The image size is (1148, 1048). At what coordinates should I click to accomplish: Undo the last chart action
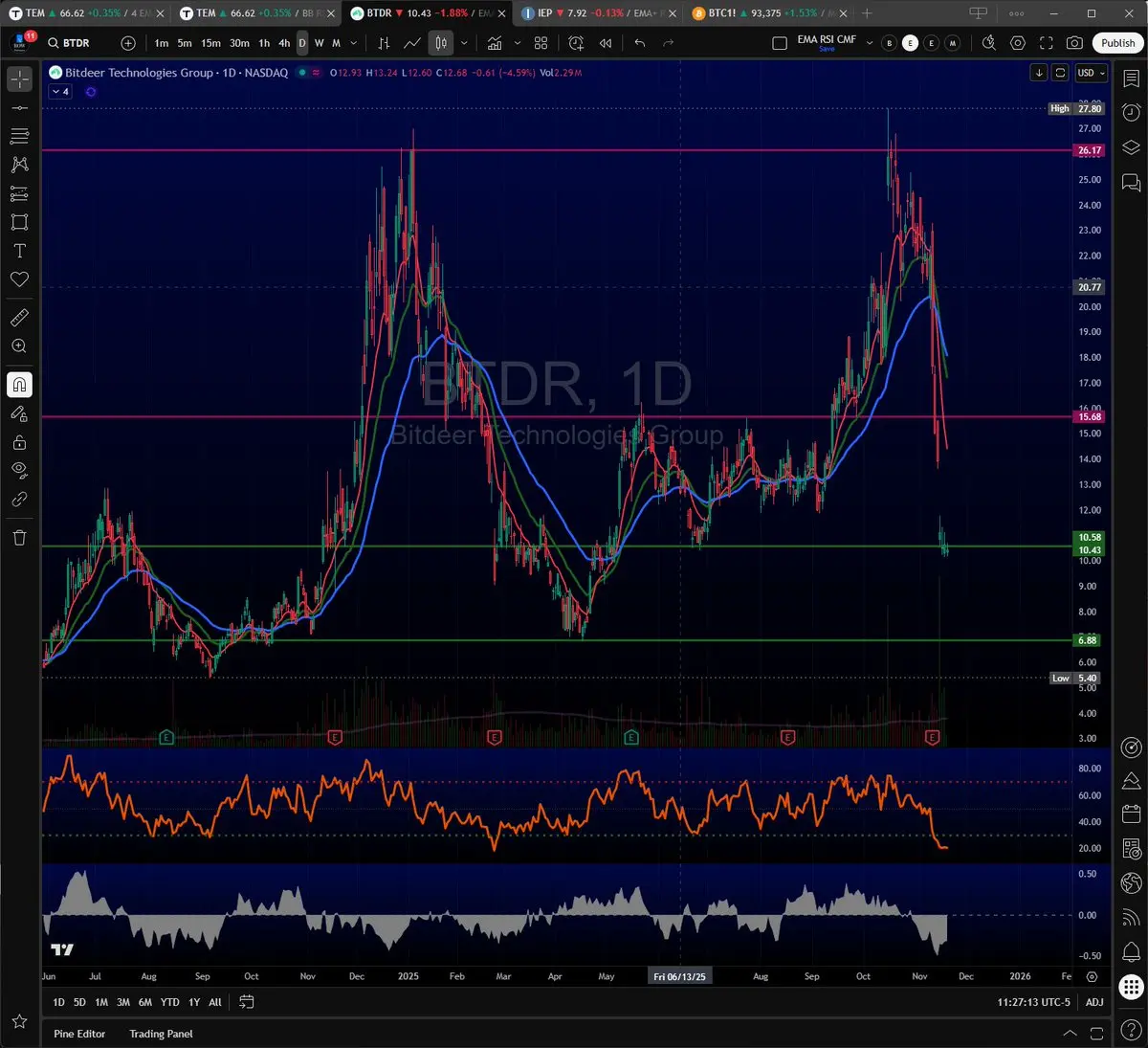point(640,43)
